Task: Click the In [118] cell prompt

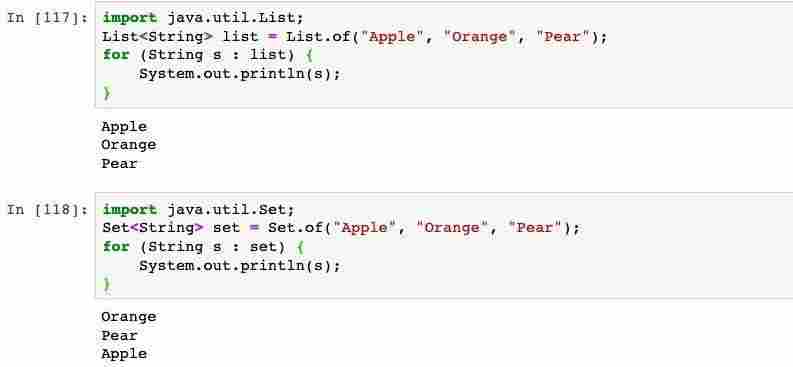Action: pyautogui.click(x=48, y=209)
